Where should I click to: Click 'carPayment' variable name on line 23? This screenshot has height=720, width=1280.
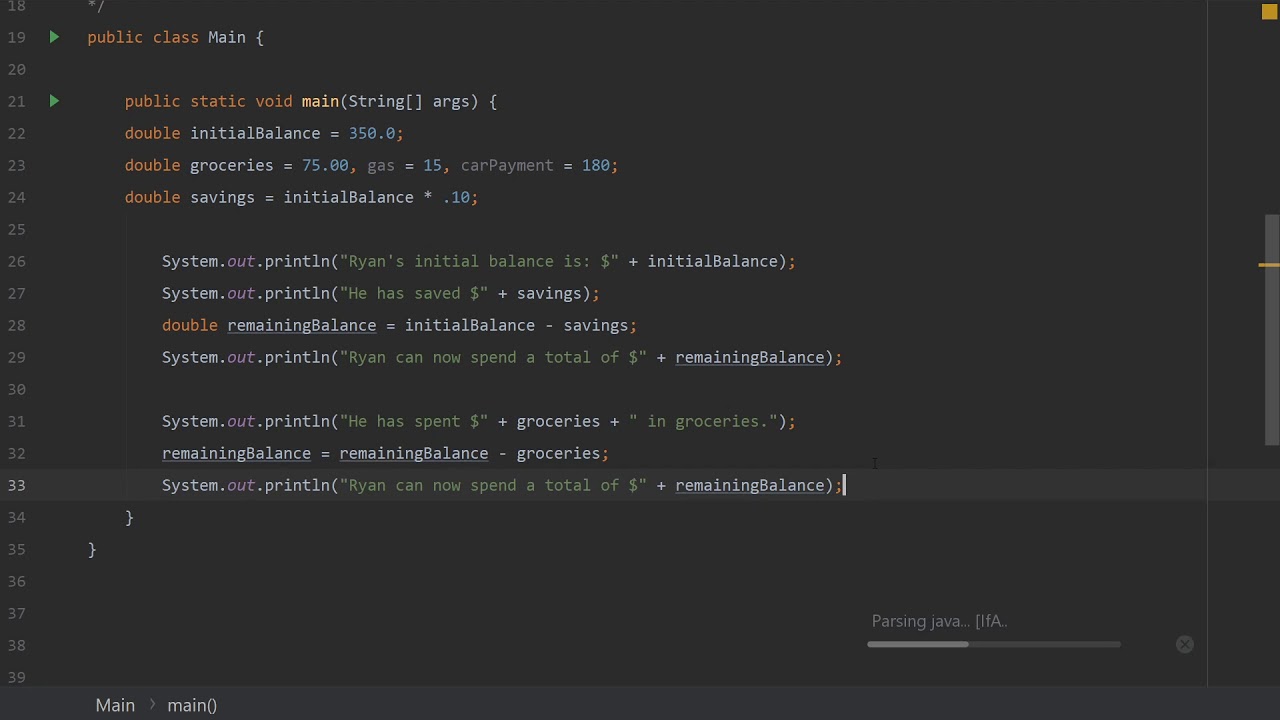507,165
